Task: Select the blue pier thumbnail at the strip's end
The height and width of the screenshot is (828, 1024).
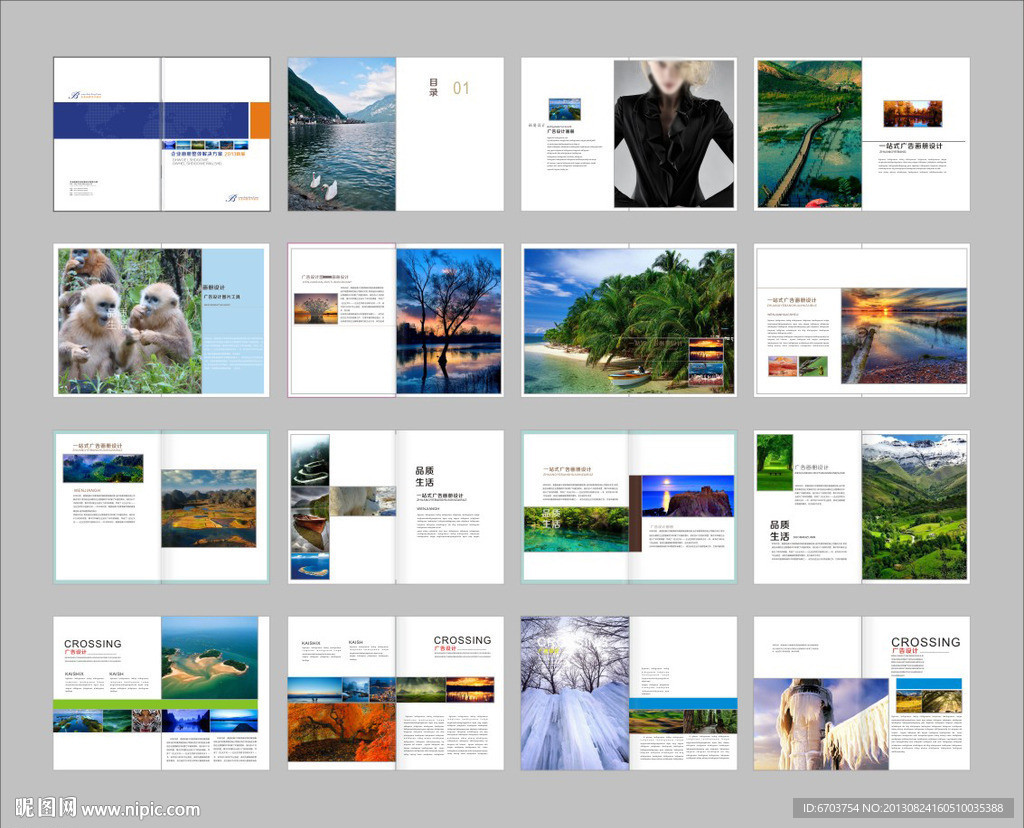Action: coord(234,721)
